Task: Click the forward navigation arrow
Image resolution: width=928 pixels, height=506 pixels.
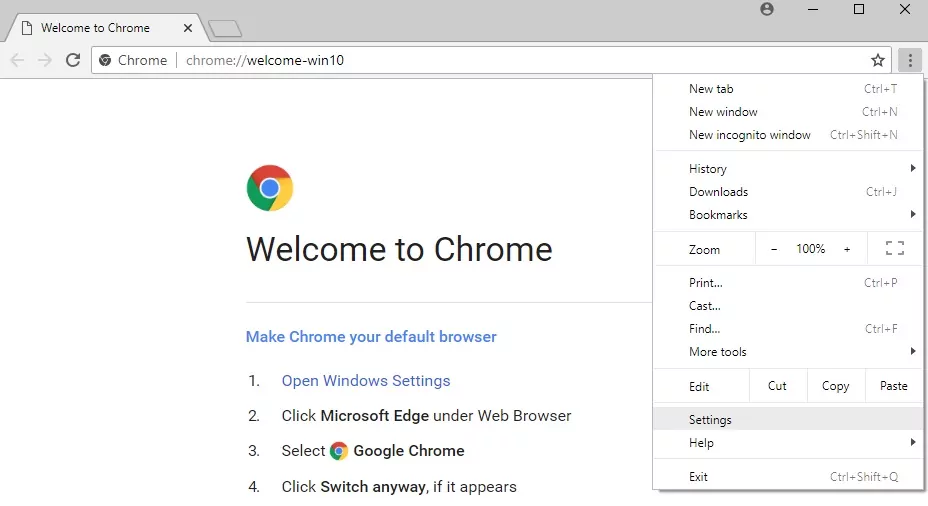Action: pyautogui.click(x=45, y=60)
